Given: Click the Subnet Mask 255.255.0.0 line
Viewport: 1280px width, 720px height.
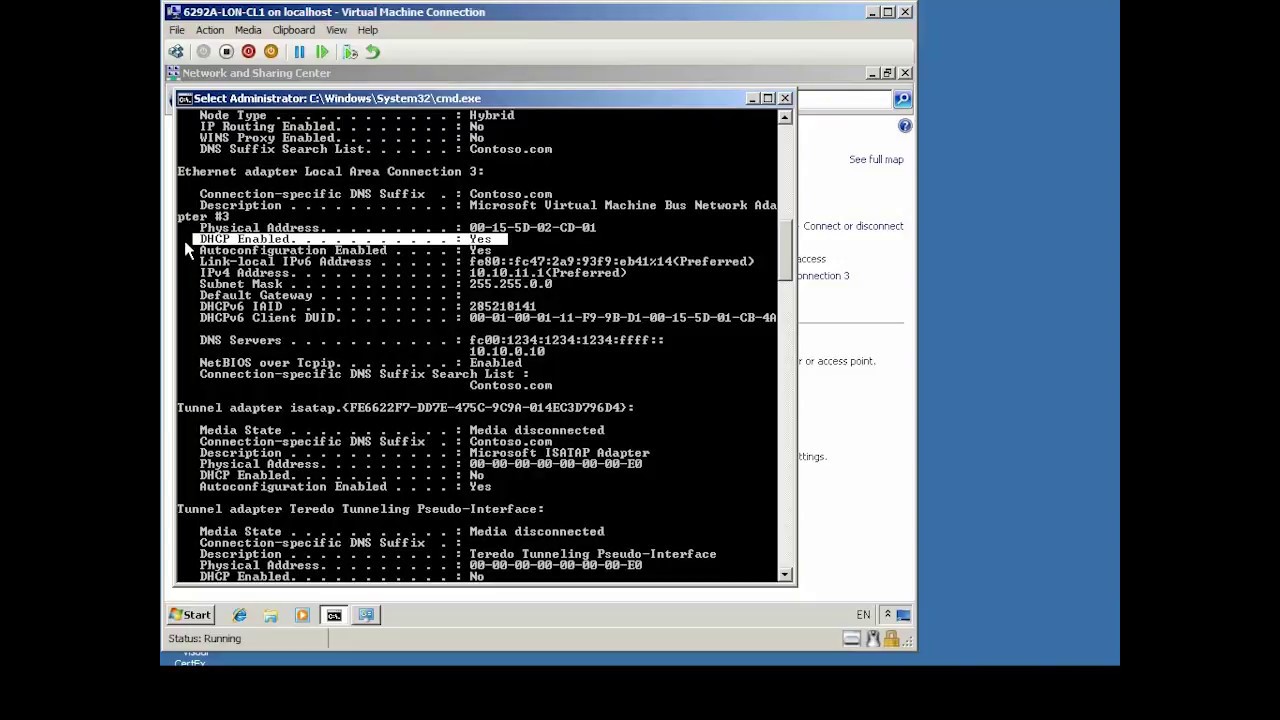Looking at the screenshot, I should [x=376, y=284].
